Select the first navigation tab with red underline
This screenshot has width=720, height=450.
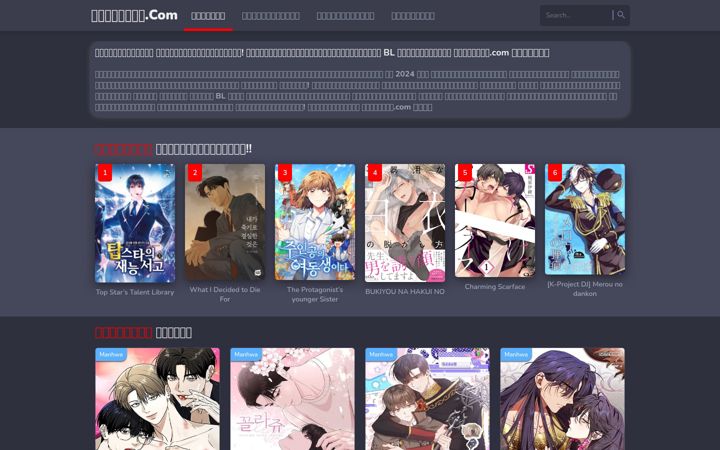pyautogui.click(x=208, y=16)
